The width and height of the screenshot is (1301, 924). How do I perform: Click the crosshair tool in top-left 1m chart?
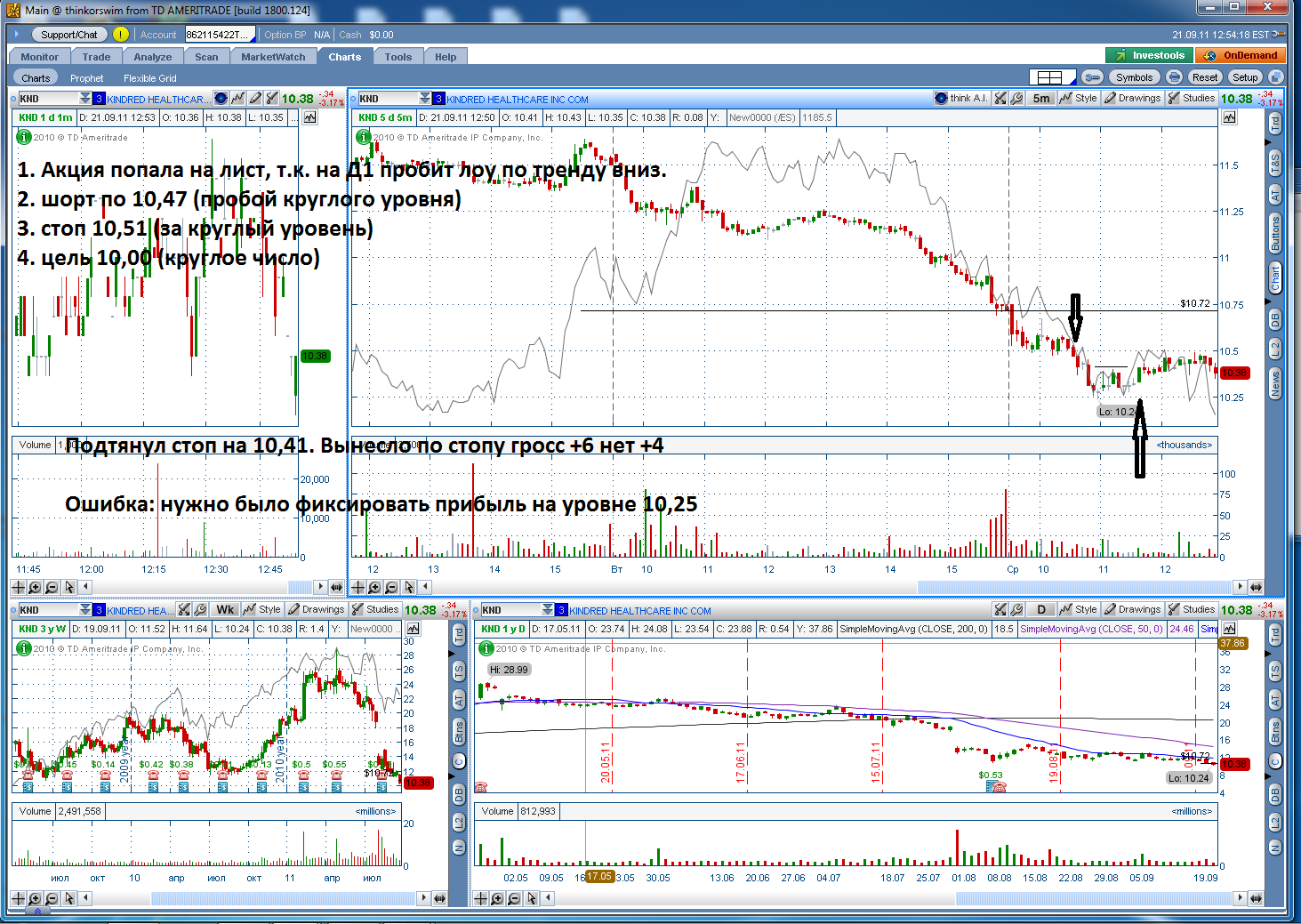click(x=18, y=587)
